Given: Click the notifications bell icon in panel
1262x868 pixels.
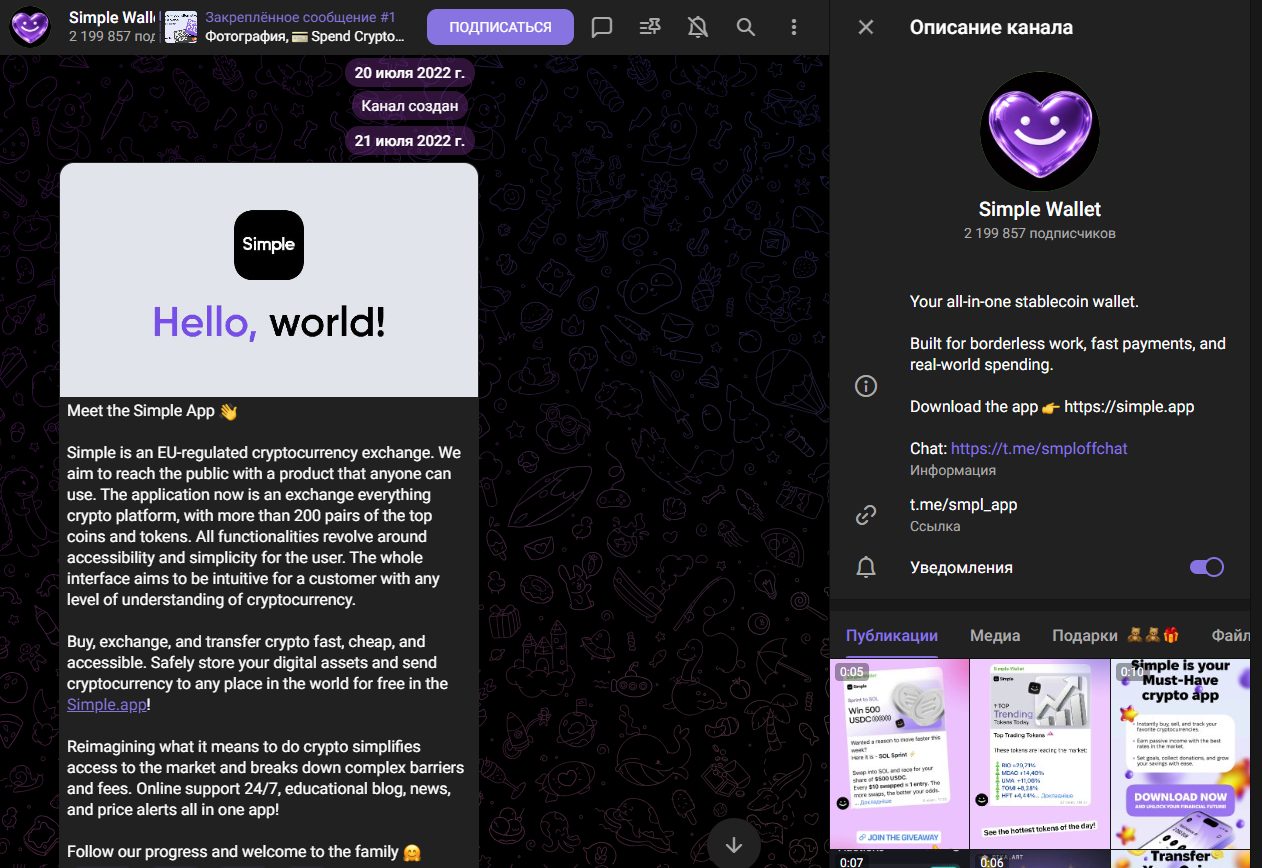Looking at the screenshot, I should coord(866,568).
